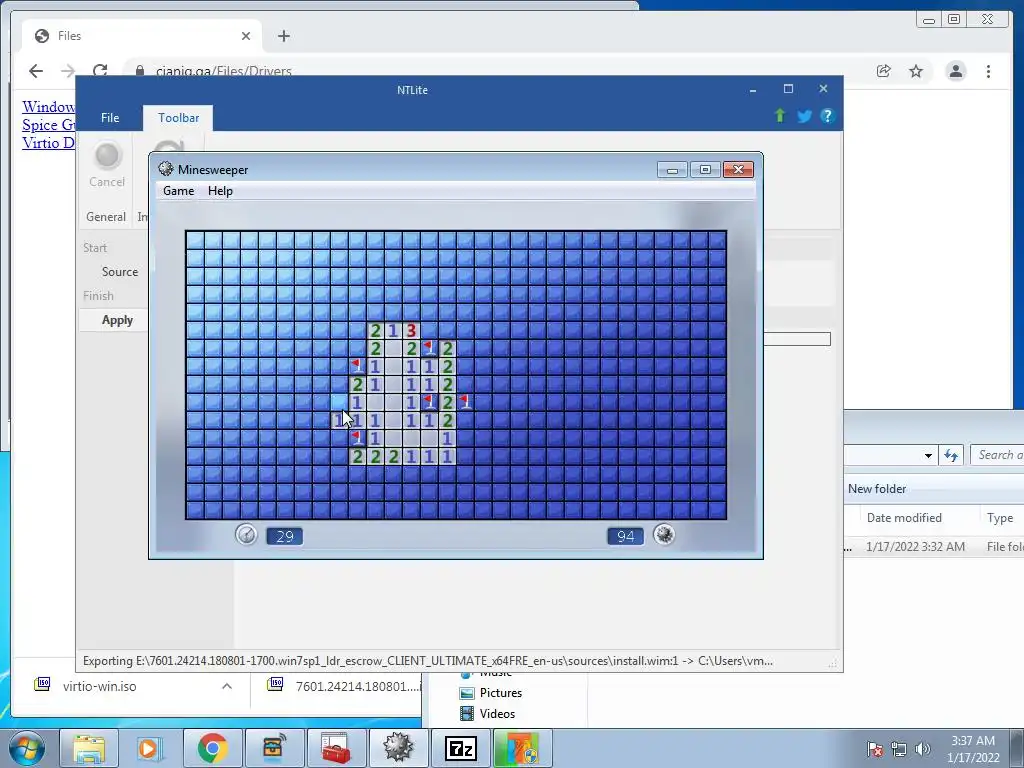The width and height of the screenshot is (1024, 768).
Task: Switch to Minesweeper in the taskbar
Action: click(x=398, y=748)
